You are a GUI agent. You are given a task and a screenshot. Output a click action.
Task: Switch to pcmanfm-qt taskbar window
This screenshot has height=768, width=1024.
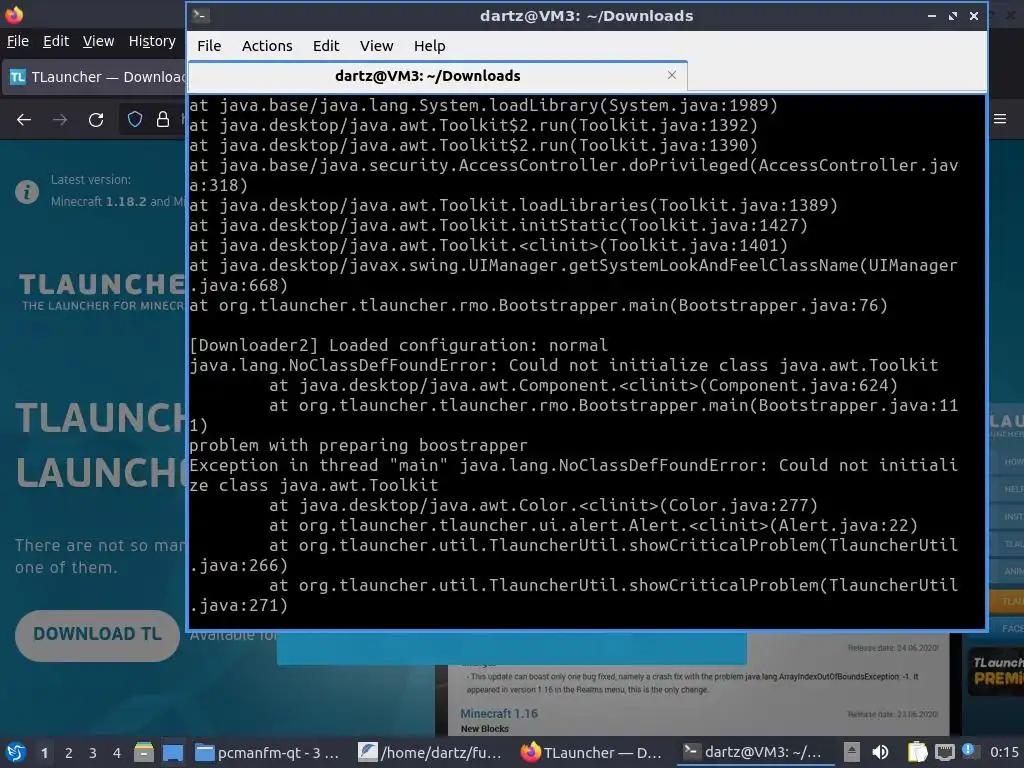(269, 753)
